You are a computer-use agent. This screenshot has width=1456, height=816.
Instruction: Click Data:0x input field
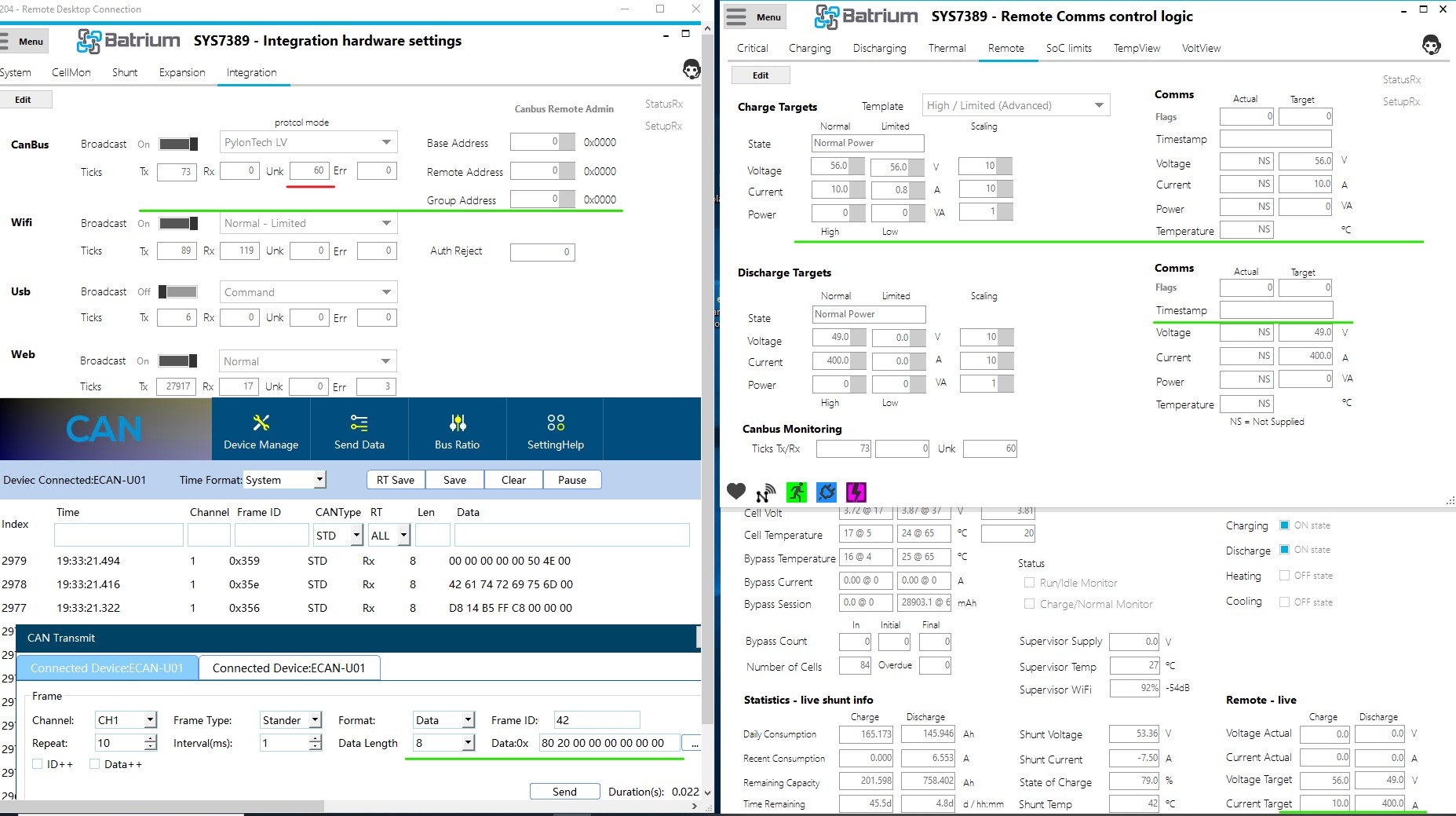tap(610, 742)
